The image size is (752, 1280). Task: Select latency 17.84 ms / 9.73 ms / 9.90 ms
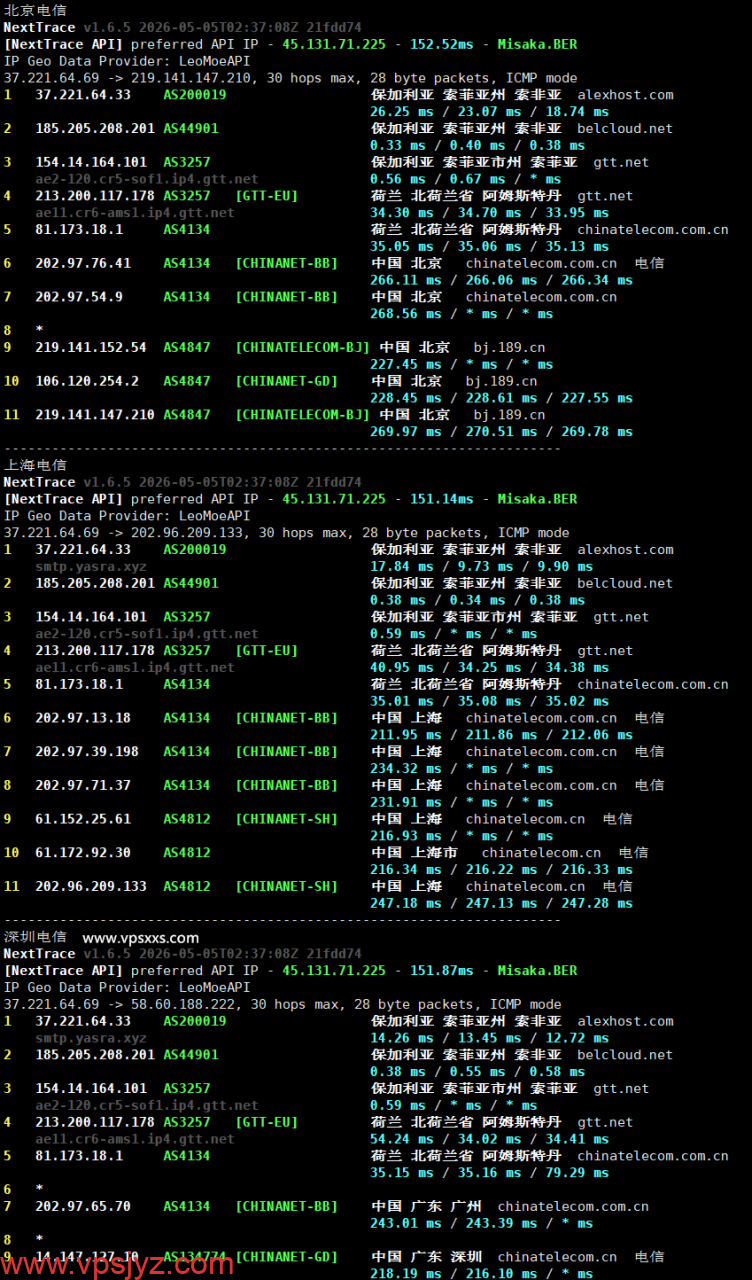point(481,566)
